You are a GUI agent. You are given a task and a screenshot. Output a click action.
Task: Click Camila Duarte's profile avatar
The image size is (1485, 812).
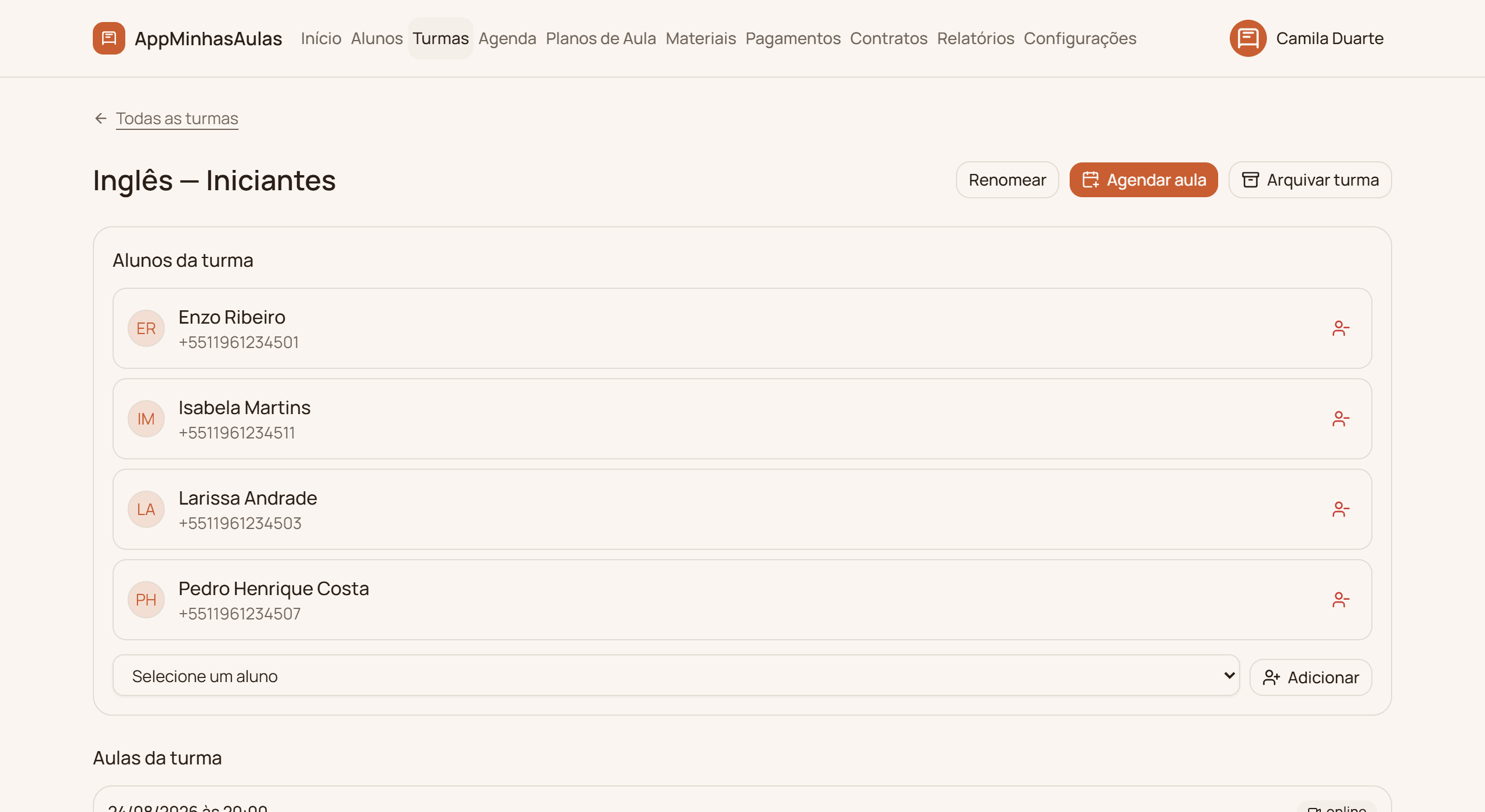(x=1248, y=38)
